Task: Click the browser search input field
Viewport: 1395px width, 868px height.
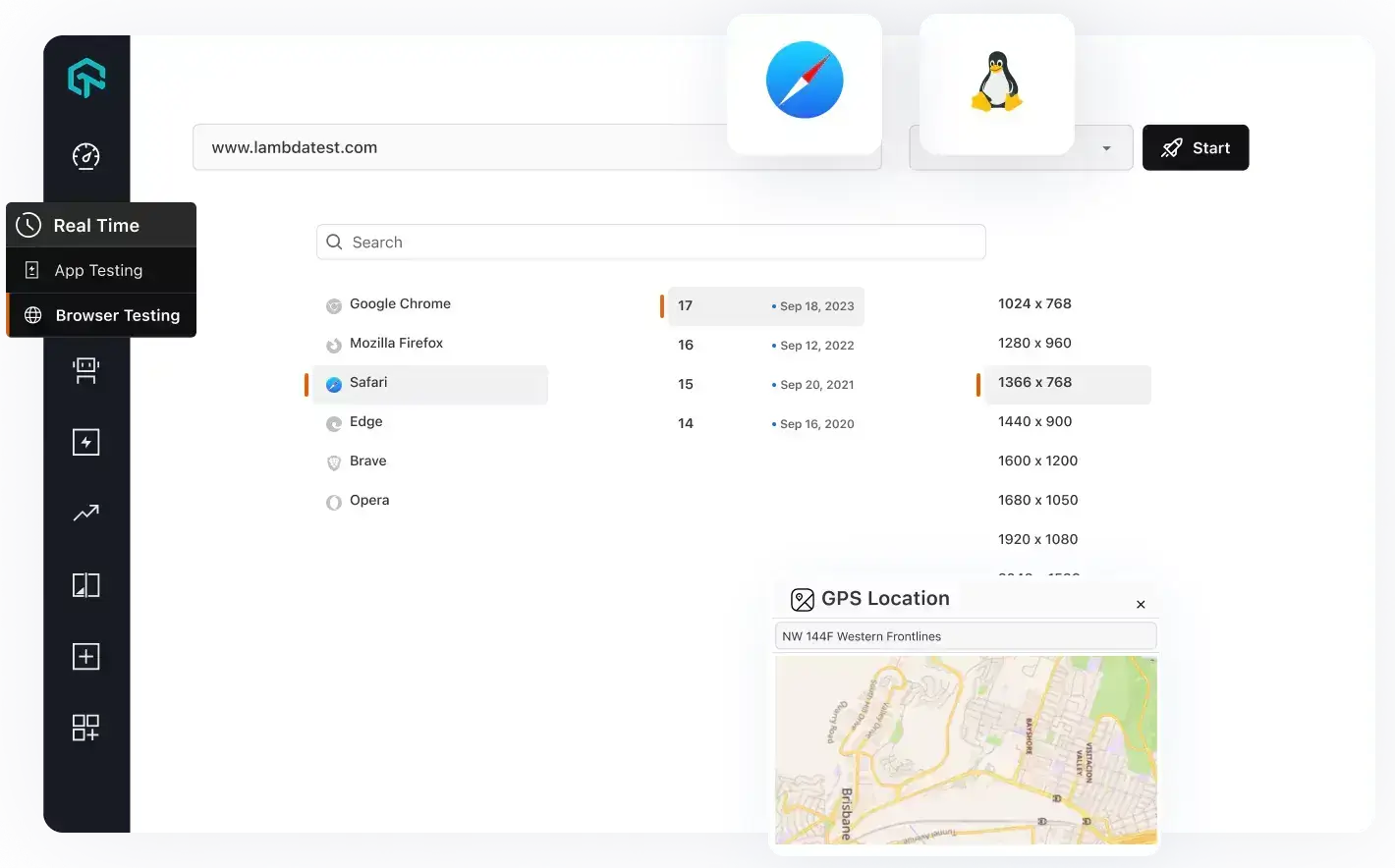Action: click(651, 242)
